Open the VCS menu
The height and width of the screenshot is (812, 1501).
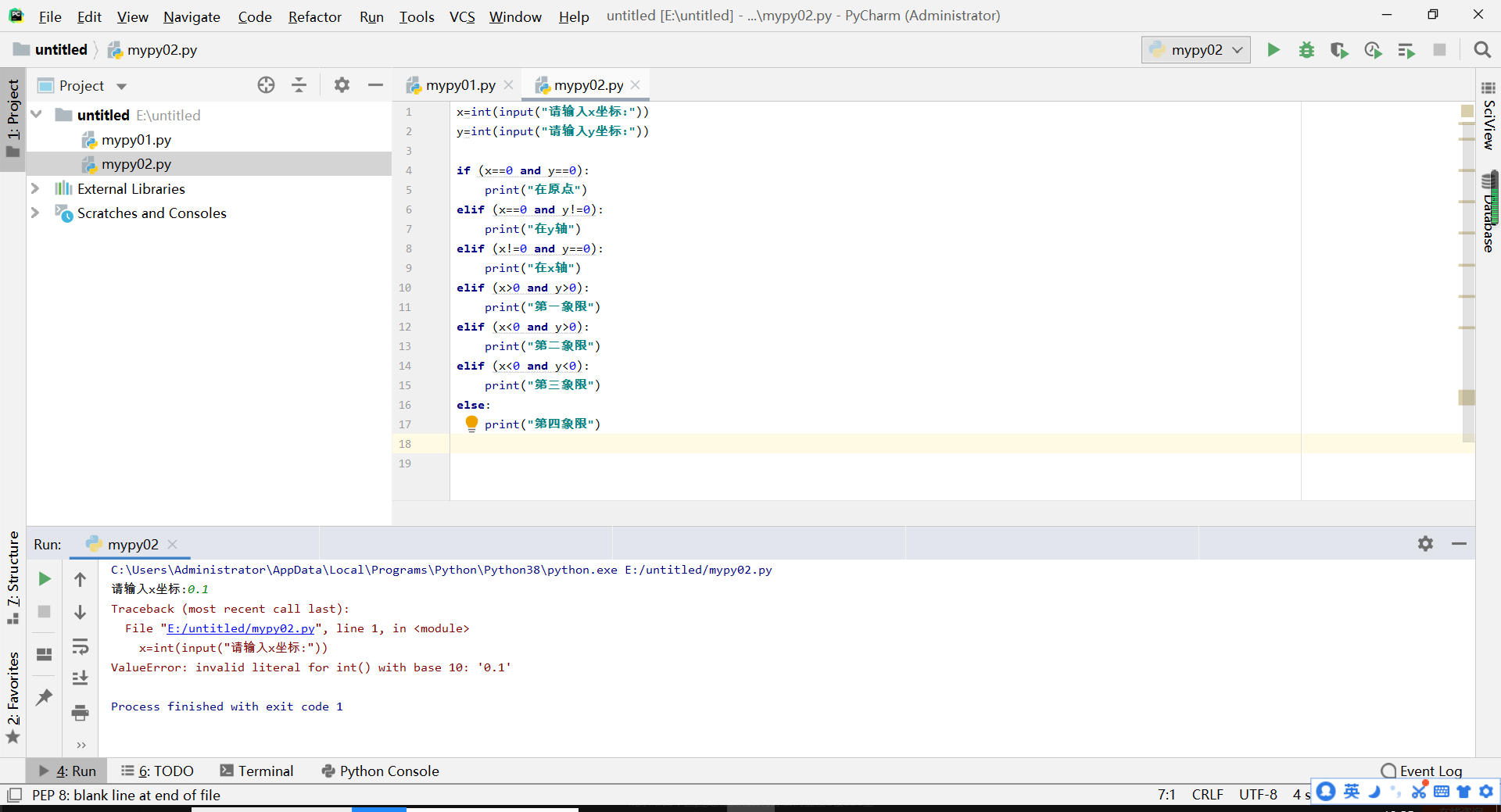tap(462, 16)
